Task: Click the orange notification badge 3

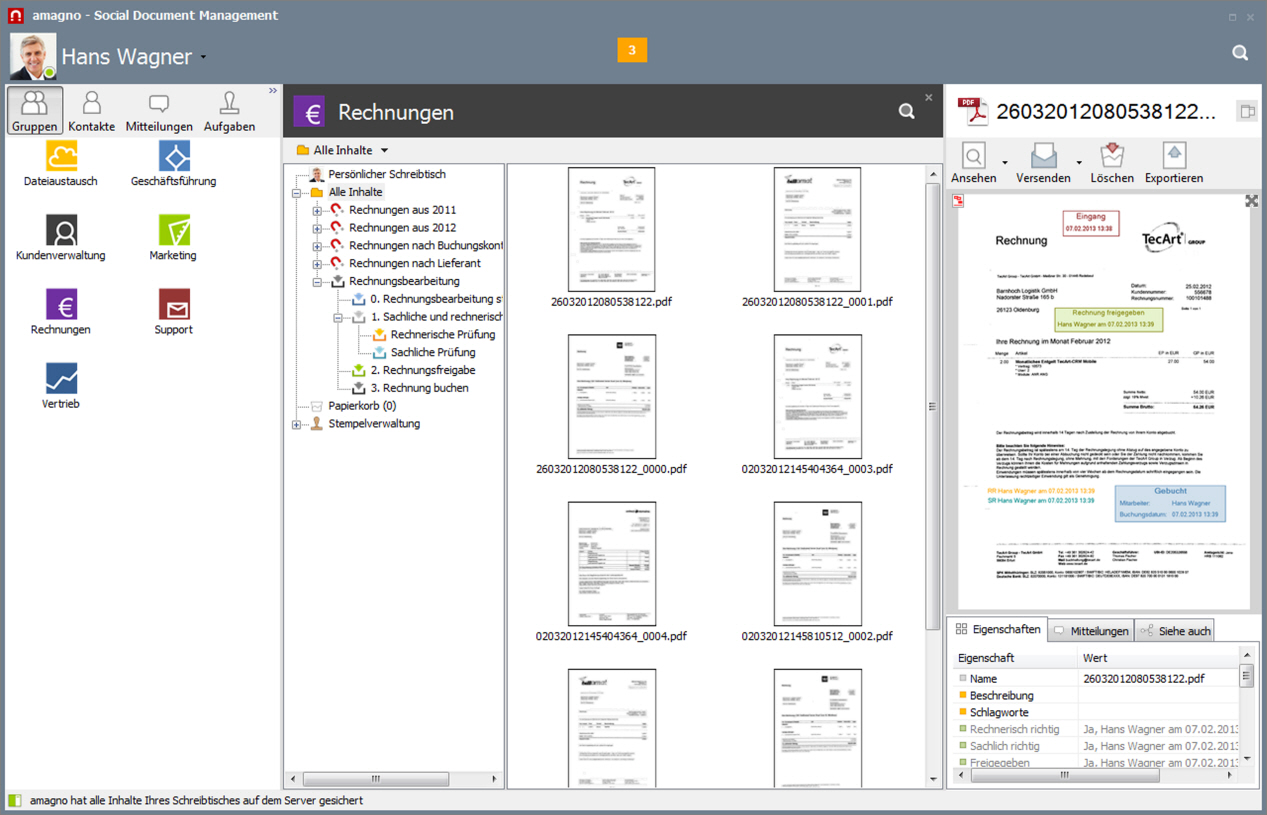Action: tap(632, 50)
